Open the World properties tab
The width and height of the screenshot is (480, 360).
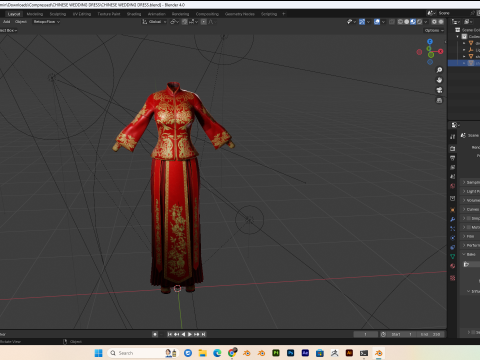click(452, 186)
